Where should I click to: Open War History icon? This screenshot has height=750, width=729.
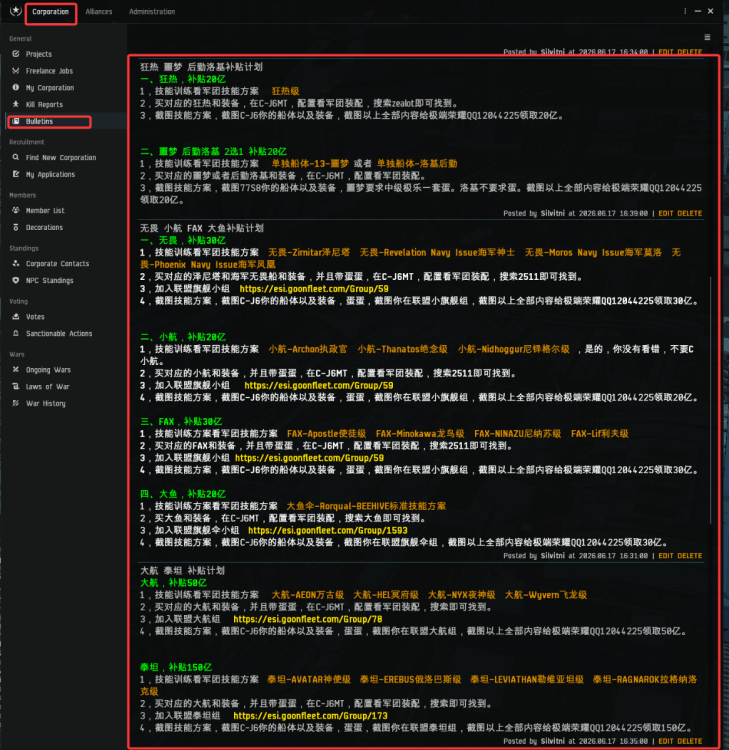[x=16, y=403]
